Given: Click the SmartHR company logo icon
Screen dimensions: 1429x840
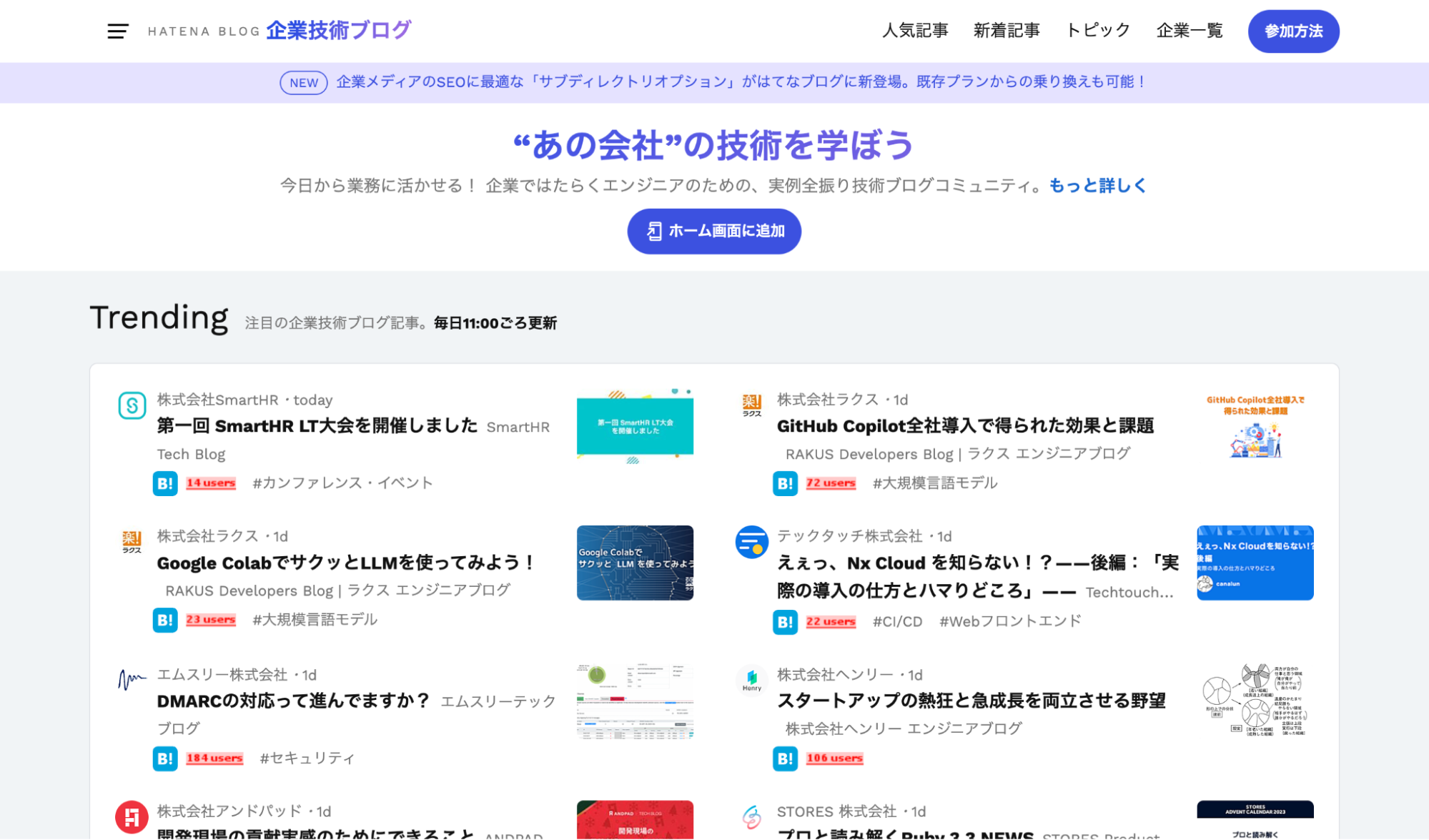Looking at the screenshot, I should click(x=132, y=405).
